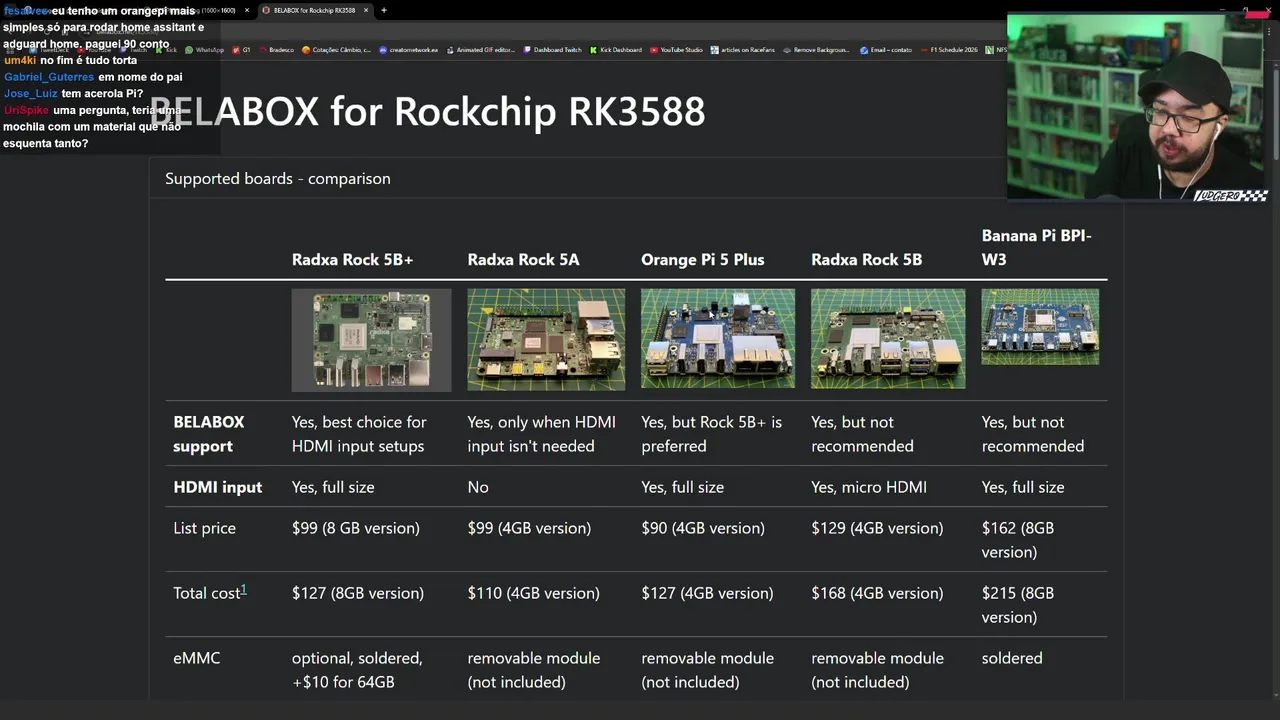Click 'Yes, only when HDMI input isn't needed'

pos(541,434)
